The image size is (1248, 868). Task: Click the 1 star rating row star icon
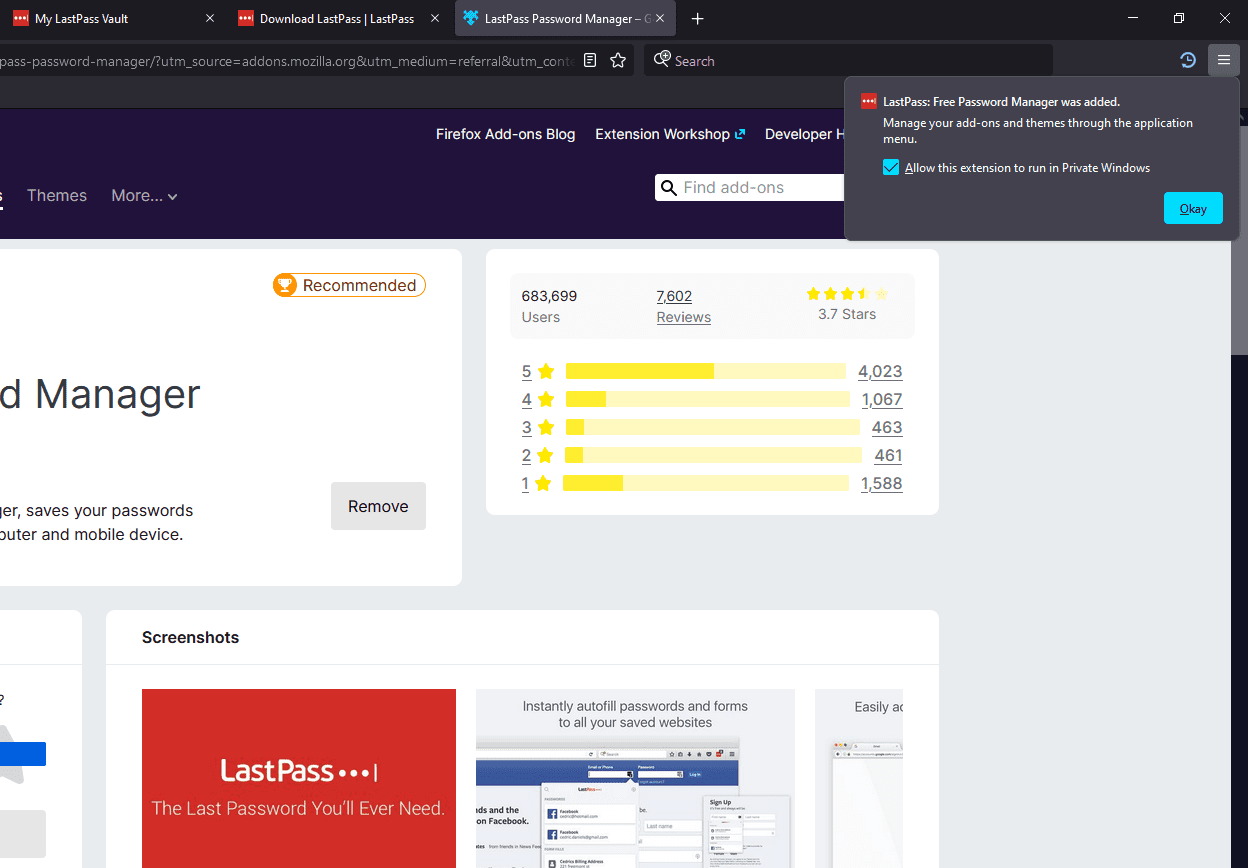pos(543,483)
